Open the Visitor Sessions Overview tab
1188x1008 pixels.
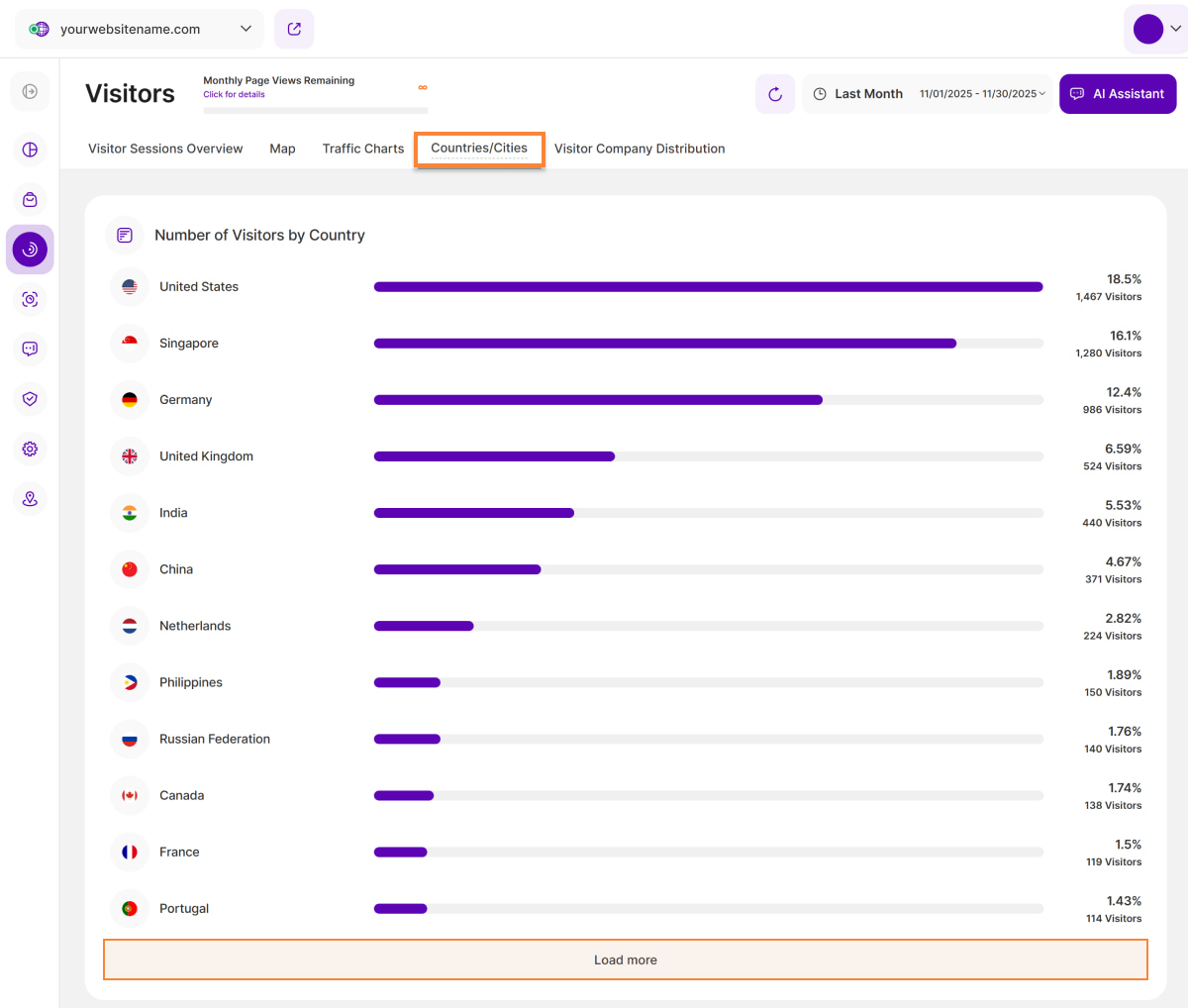tap(165, 149)
